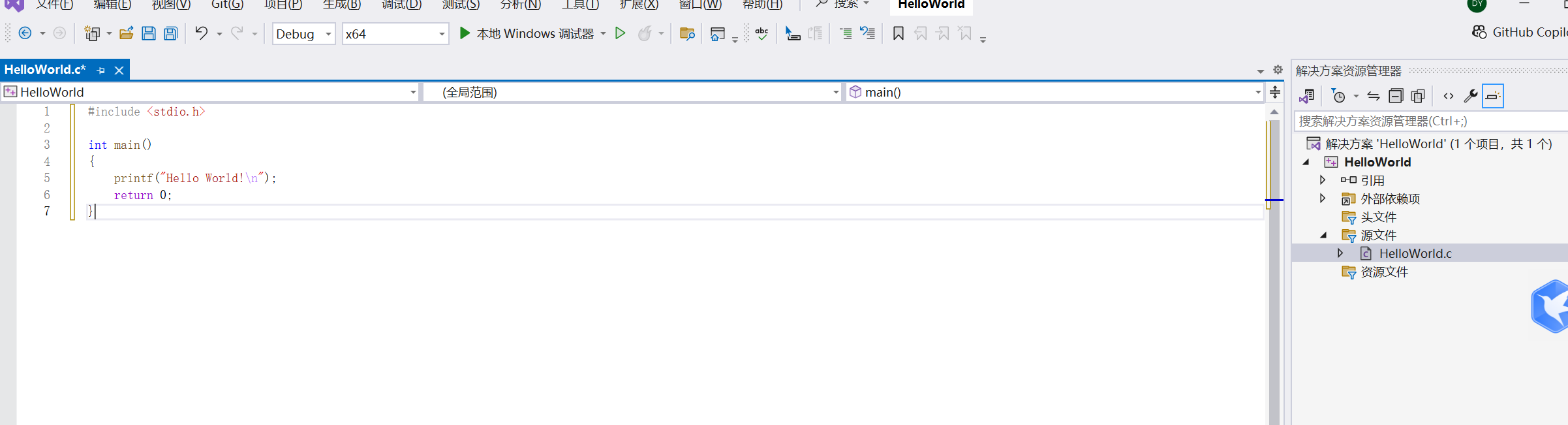Image resolution: width=1568 pixels, height=425 pixels.
Task: Click the GitHub Copilot button
Action: click(x=1520, y=32)
